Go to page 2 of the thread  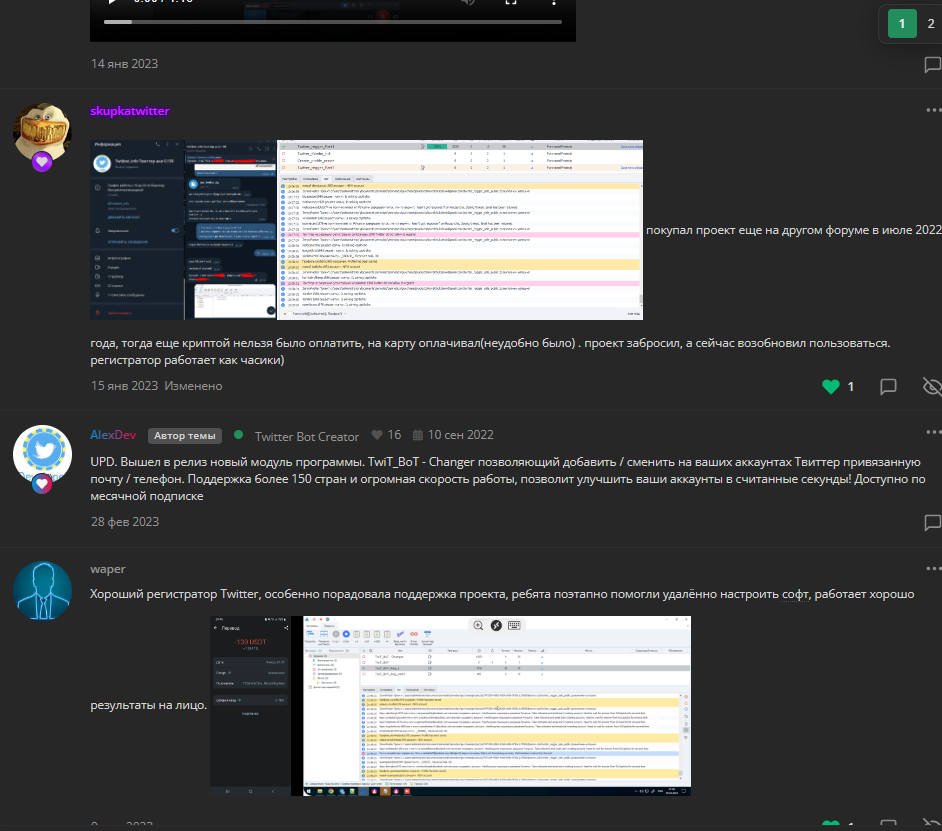point(931,23)
